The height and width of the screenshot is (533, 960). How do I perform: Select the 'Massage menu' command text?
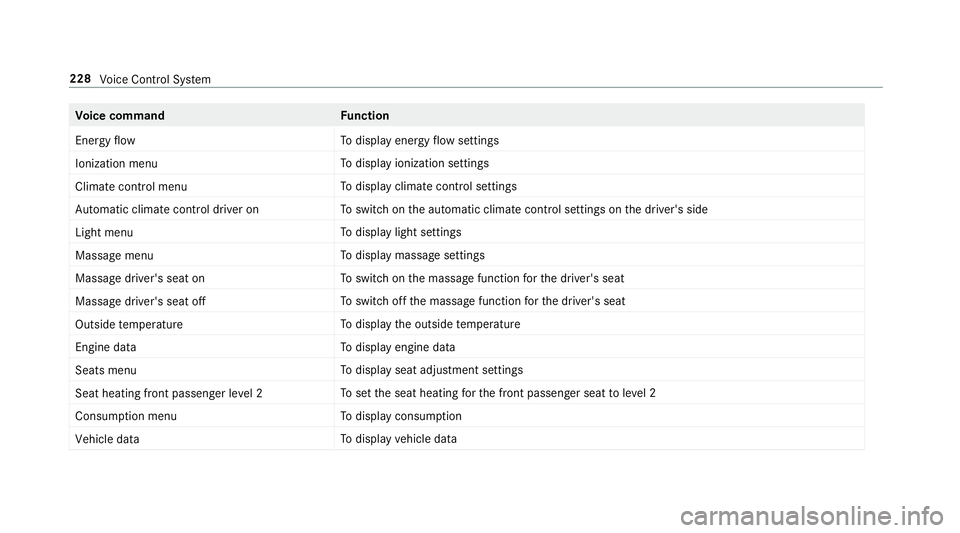pos(114,256)
